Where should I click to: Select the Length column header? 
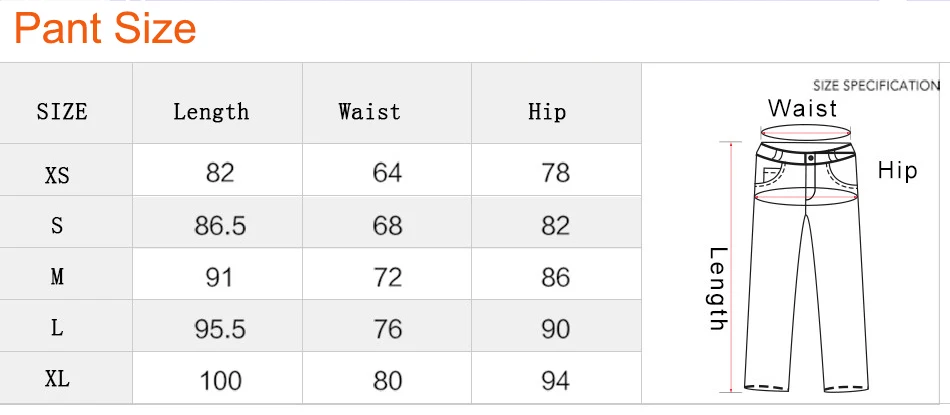(211, 112)
